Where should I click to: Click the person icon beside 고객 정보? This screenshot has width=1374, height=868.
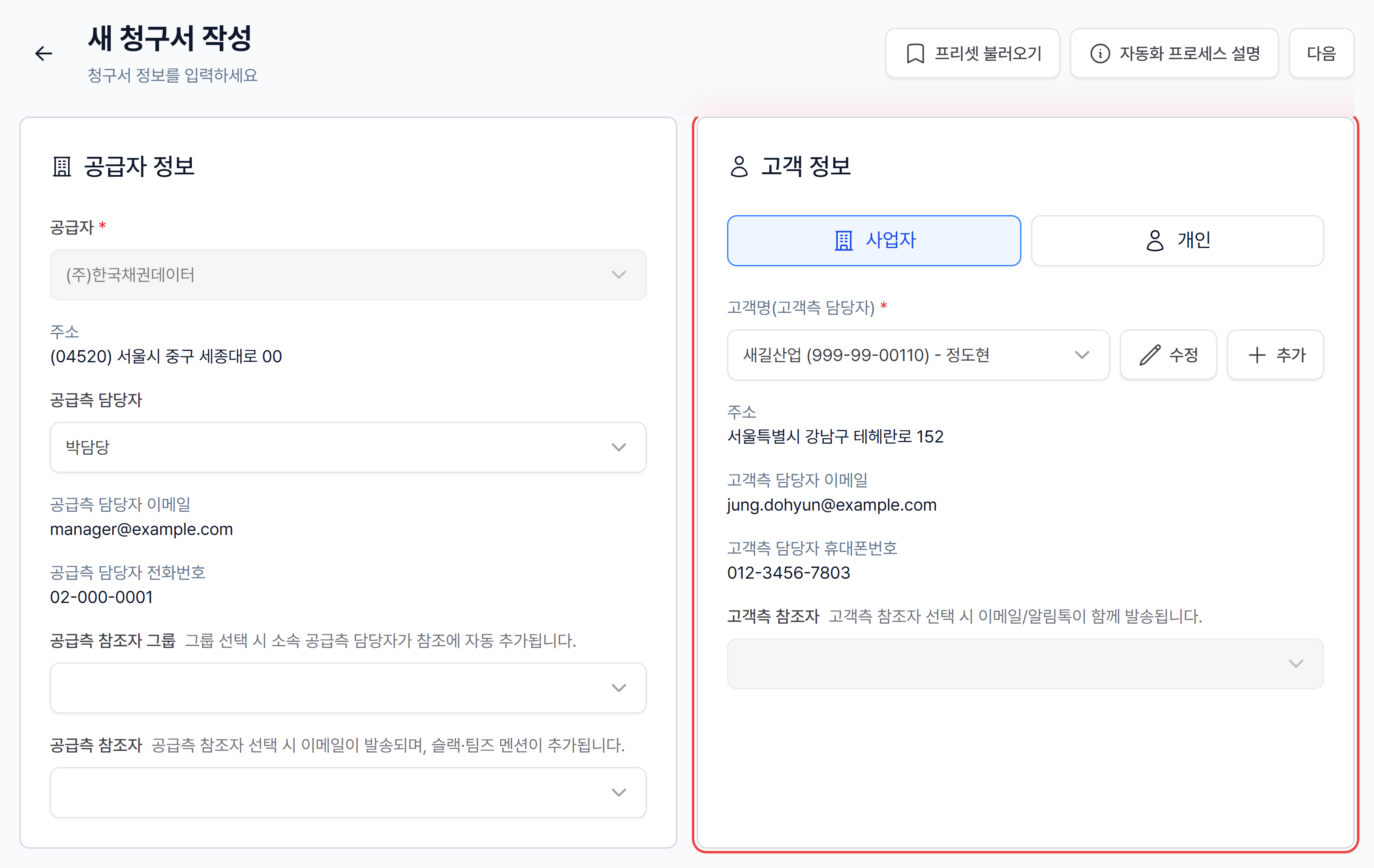click(739, 167)
